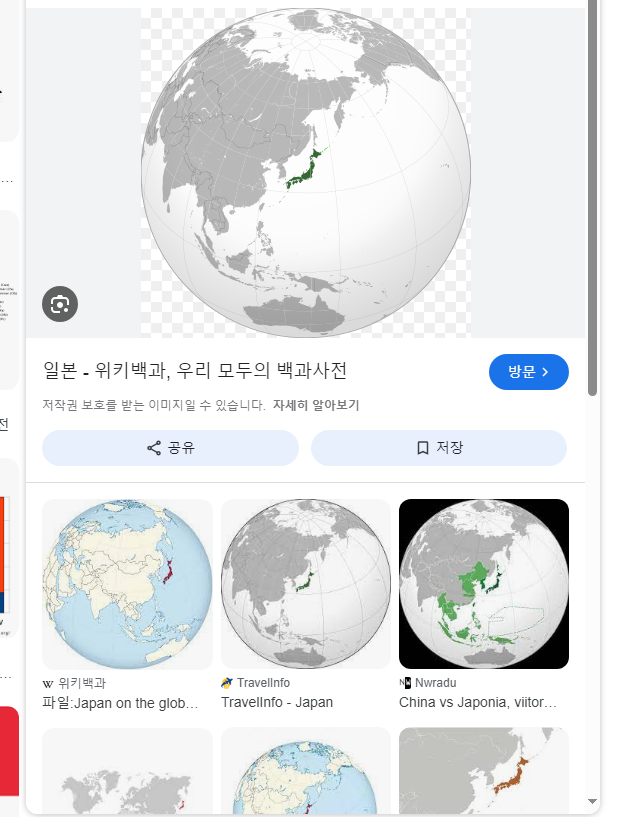Screen dimensions: 620x817
Task: Click the TravelInfo favicon icon
Action: (x=227, y=683)
